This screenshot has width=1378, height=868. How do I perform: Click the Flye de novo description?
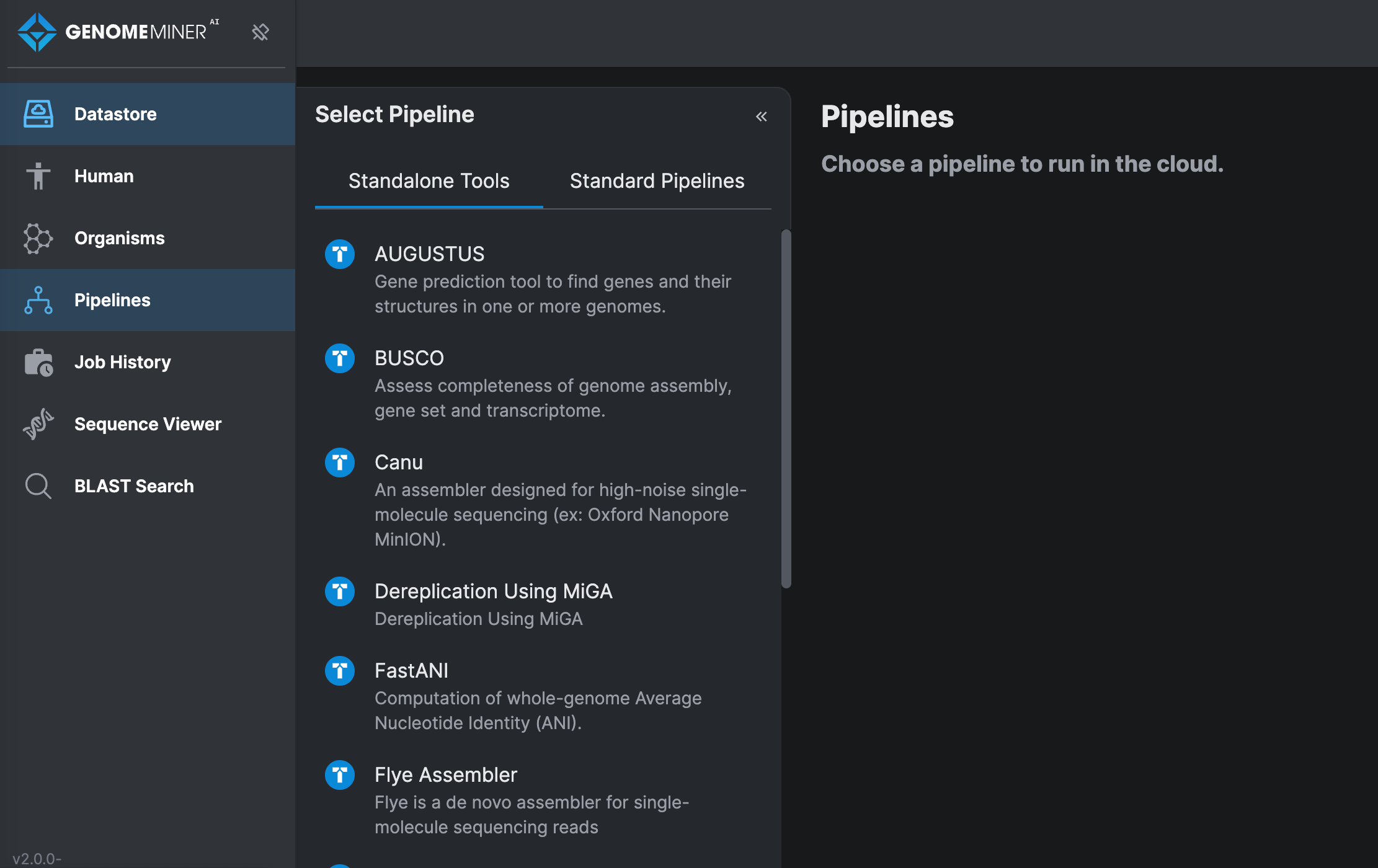point(532,815)
